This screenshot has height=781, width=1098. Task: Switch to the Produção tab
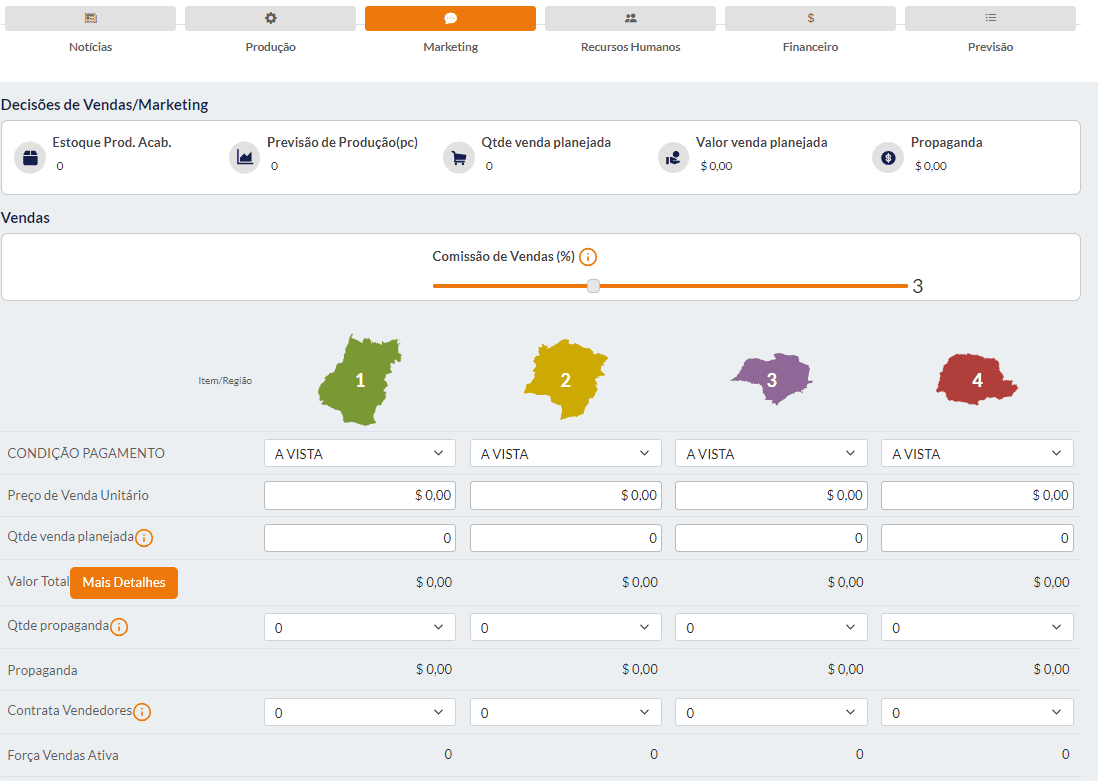(270, 19)
